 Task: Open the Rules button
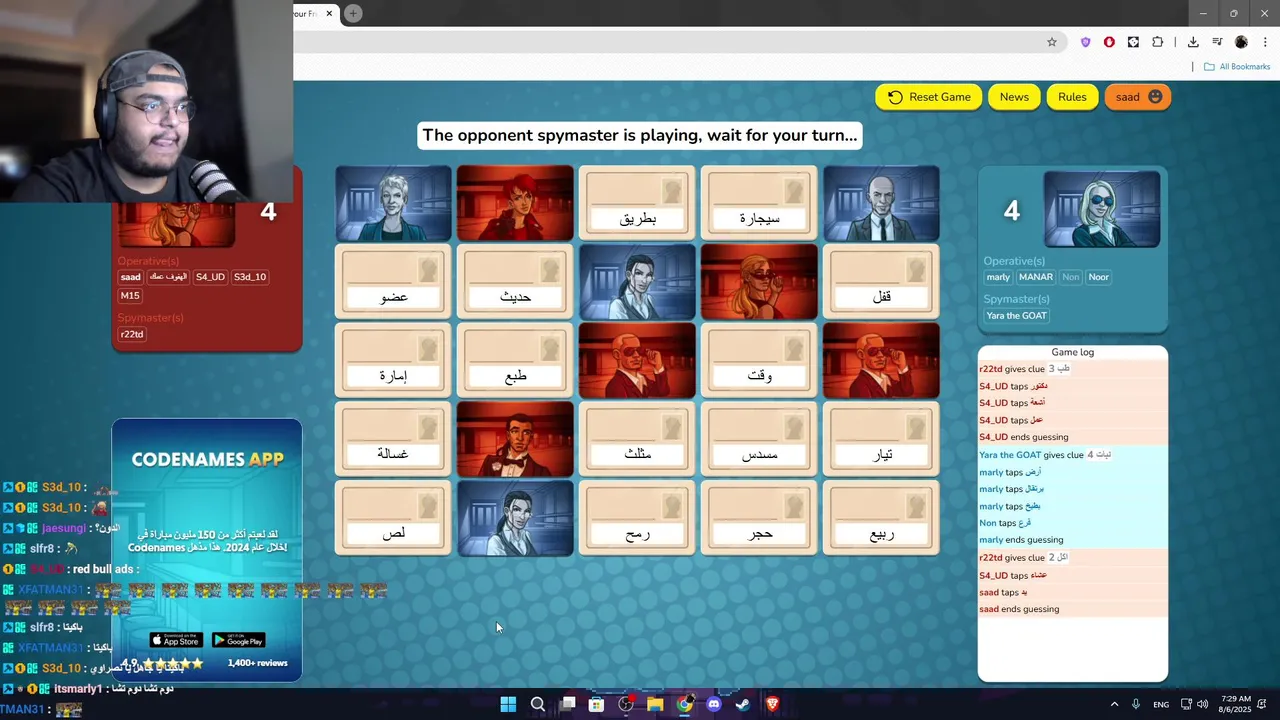pos(1072,97)
